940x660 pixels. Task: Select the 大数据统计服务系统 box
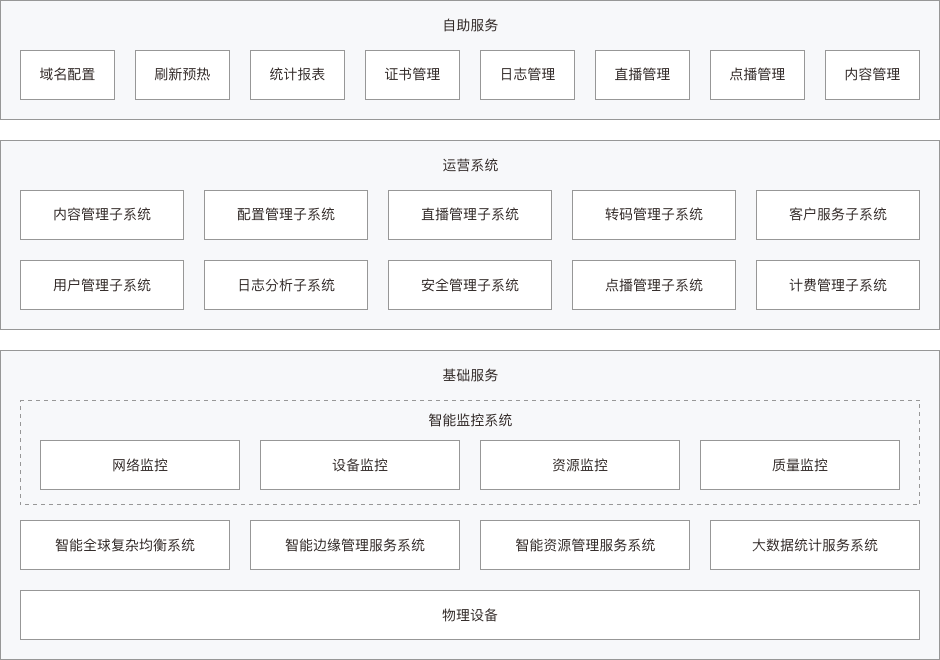pyautogui.click(x=815, y=545)
